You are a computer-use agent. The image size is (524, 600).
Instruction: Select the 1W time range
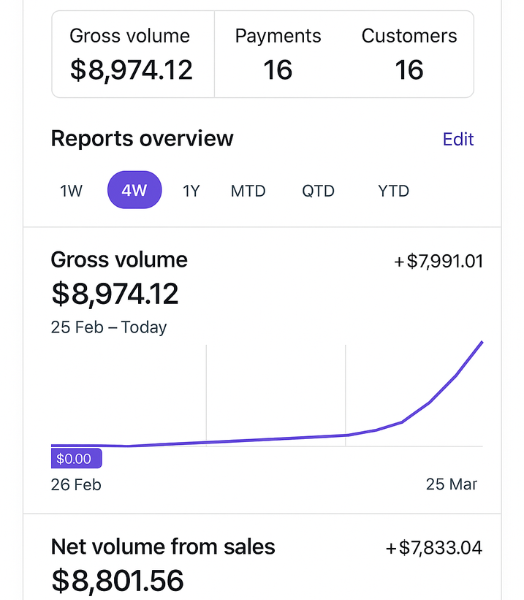point(71,191)
